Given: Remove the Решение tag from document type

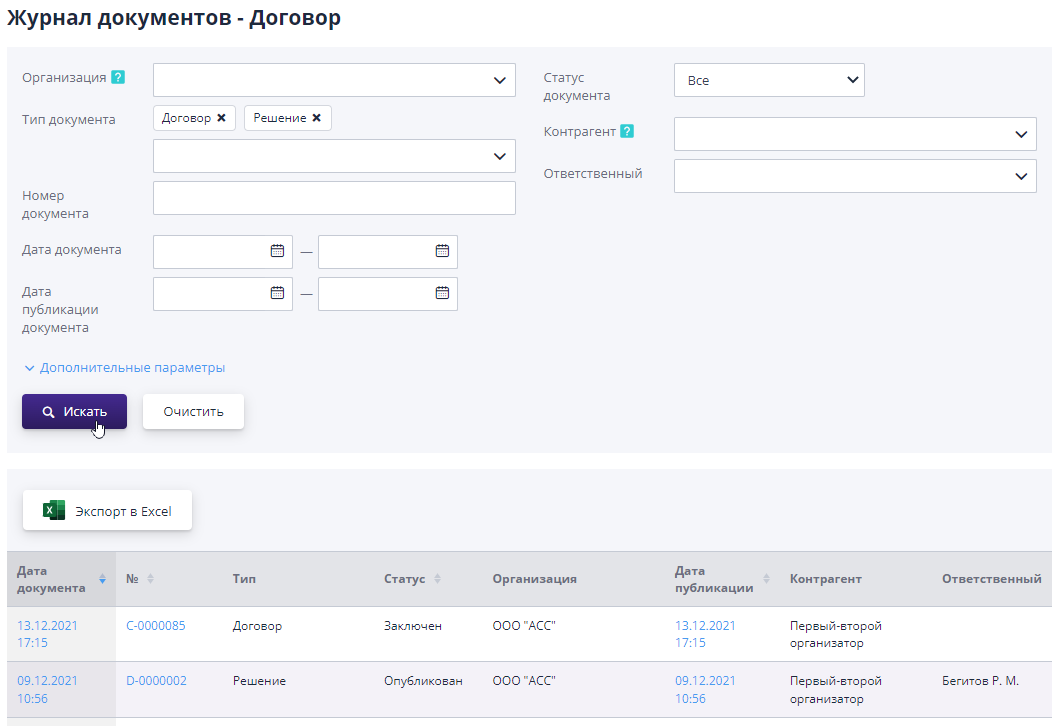Looking at the screenshot, I should (x=316, y=118).
